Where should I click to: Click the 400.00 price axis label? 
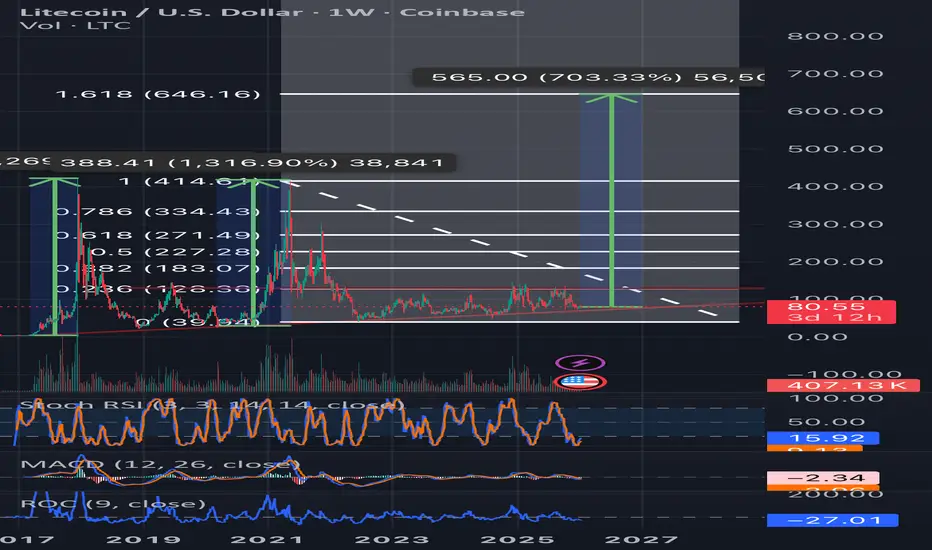coord(835,187)
